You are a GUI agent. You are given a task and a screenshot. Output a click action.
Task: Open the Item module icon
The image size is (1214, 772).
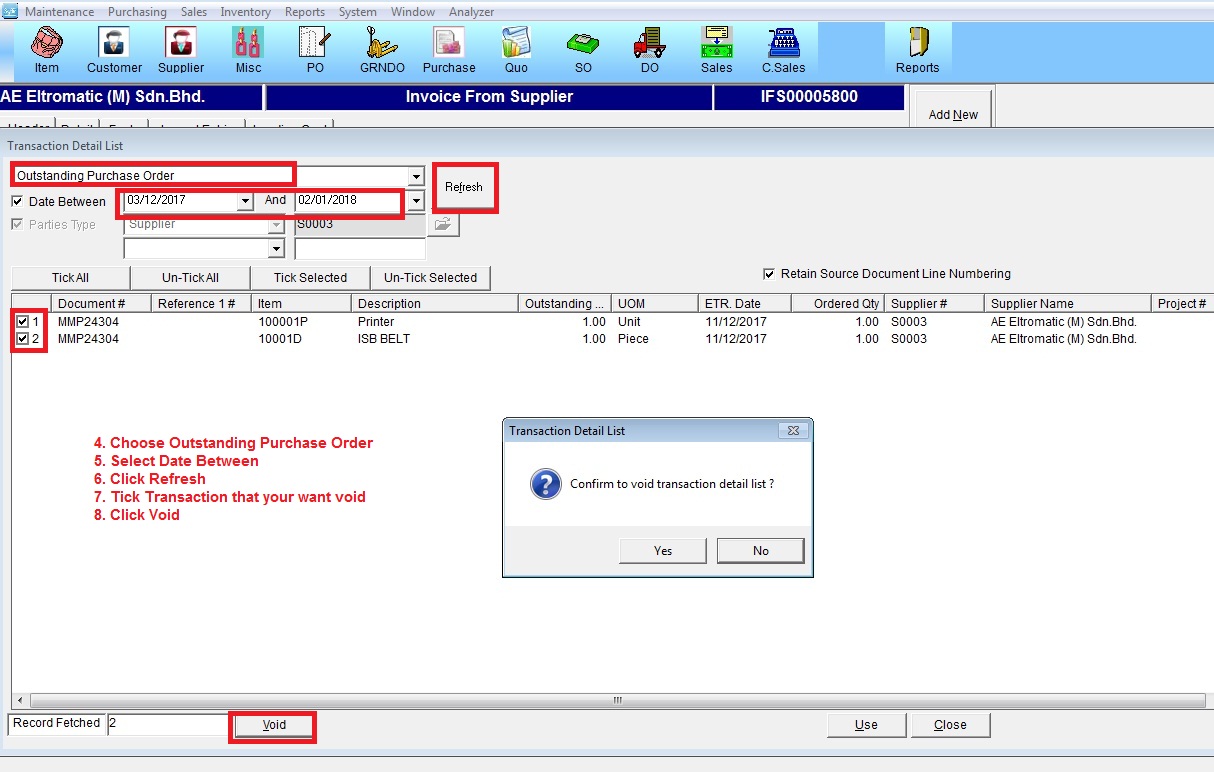tap(47, 50)
